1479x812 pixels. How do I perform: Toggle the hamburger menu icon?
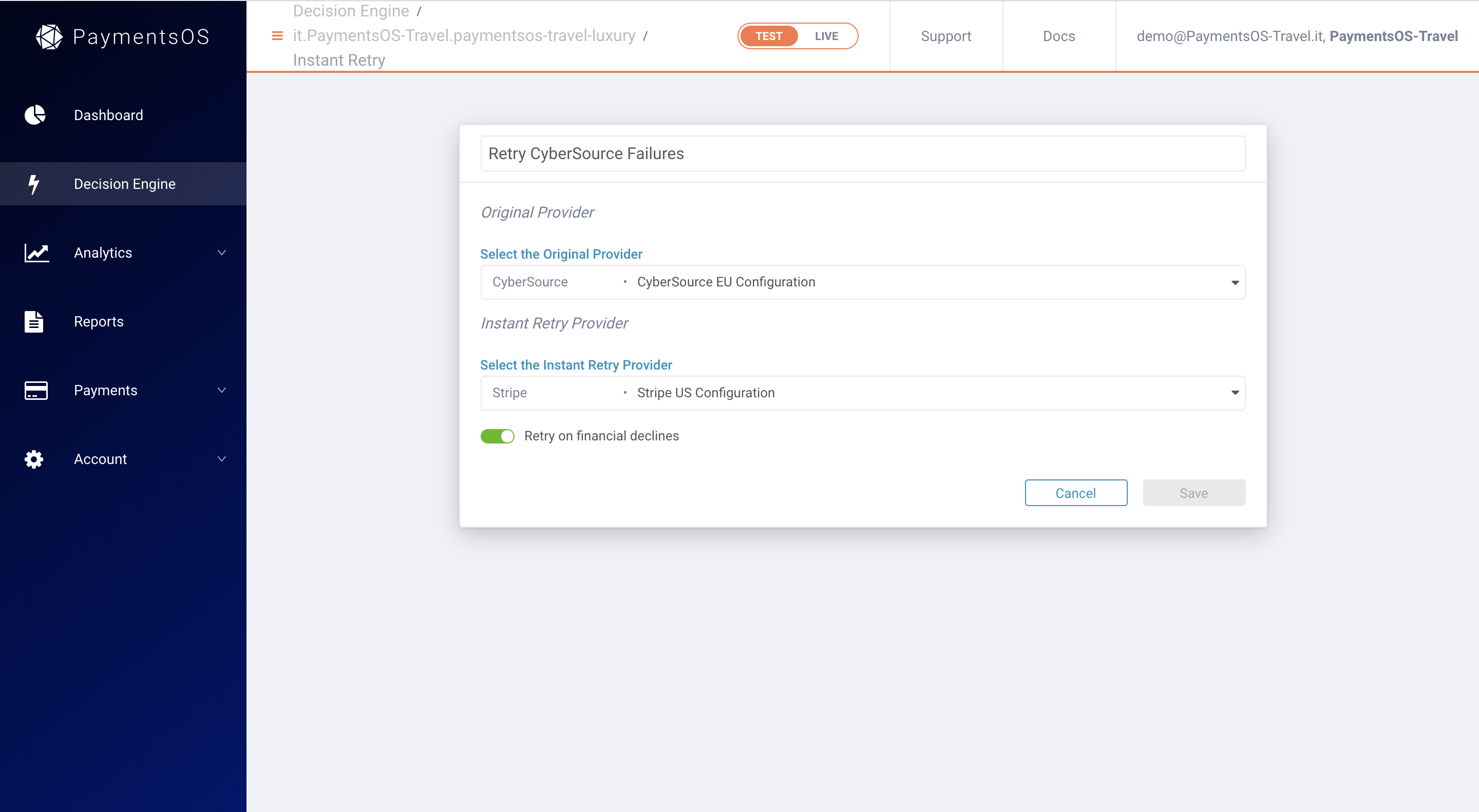[277, 35]
